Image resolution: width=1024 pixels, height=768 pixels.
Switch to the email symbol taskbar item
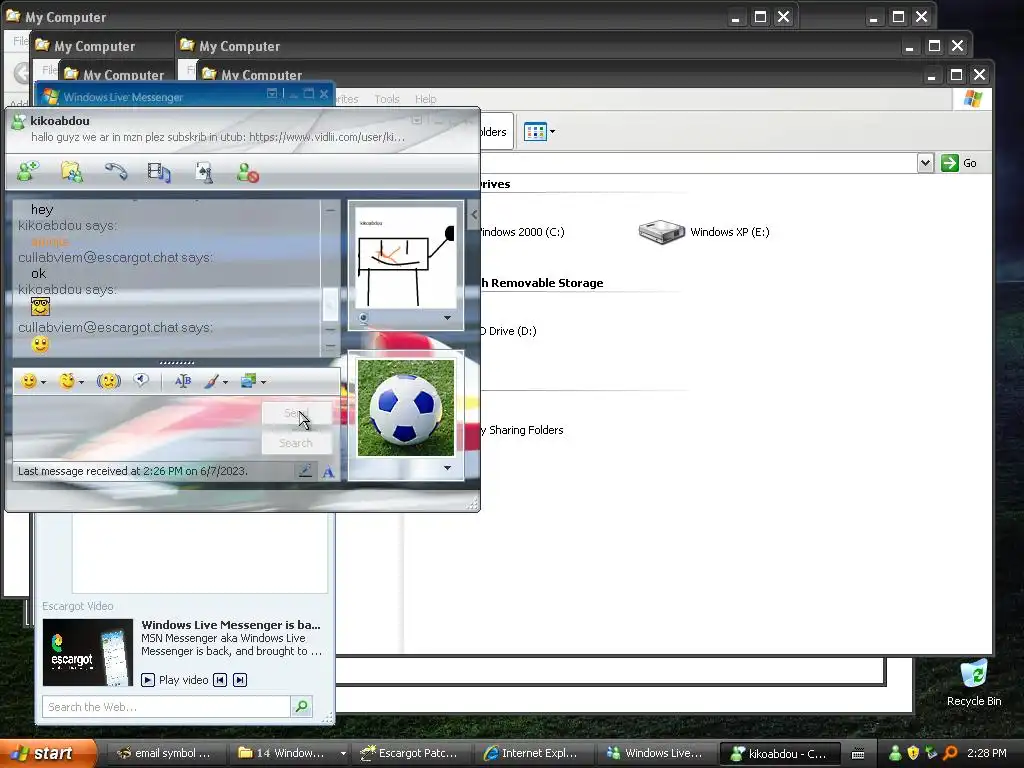click(165, 753)
